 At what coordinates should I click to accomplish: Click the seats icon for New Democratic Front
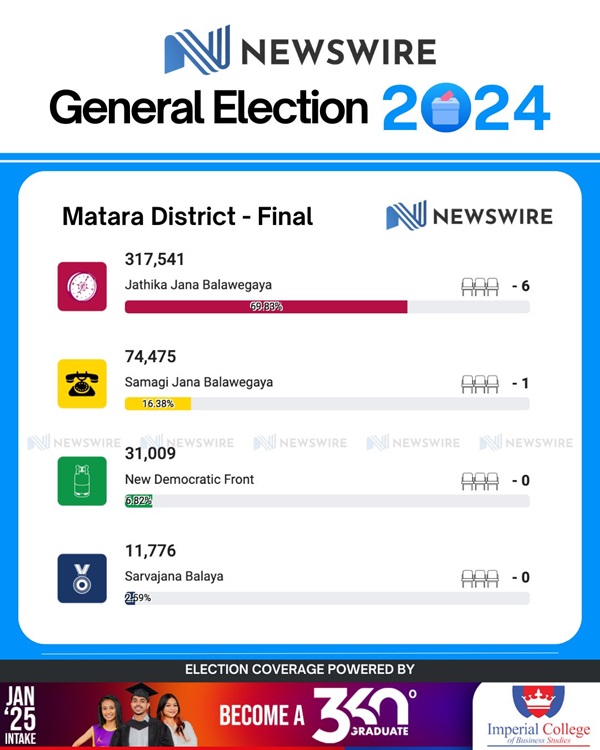[480, 481]
